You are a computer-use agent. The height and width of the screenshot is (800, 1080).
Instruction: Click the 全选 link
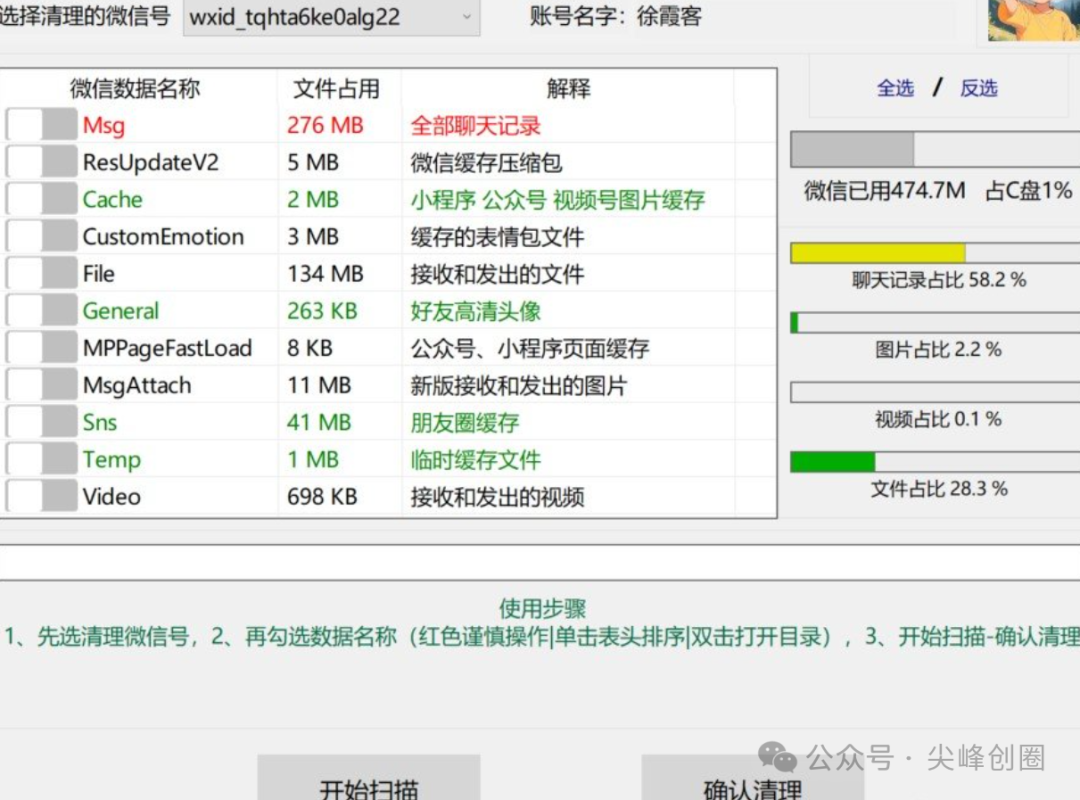895,88
